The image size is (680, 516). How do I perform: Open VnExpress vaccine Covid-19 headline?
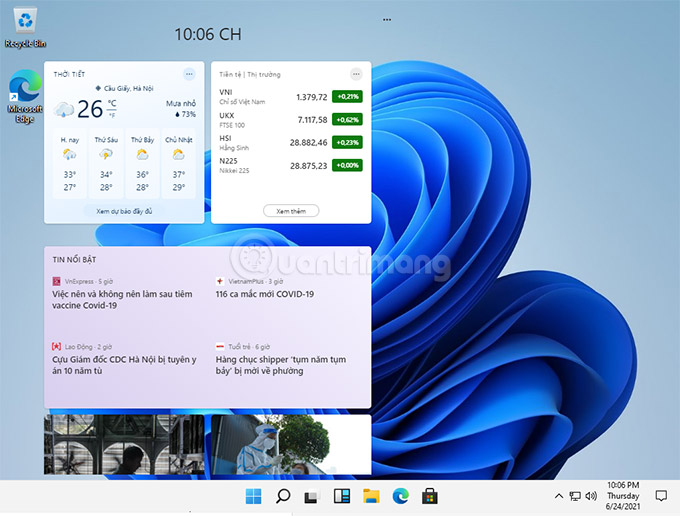(122, 300)
